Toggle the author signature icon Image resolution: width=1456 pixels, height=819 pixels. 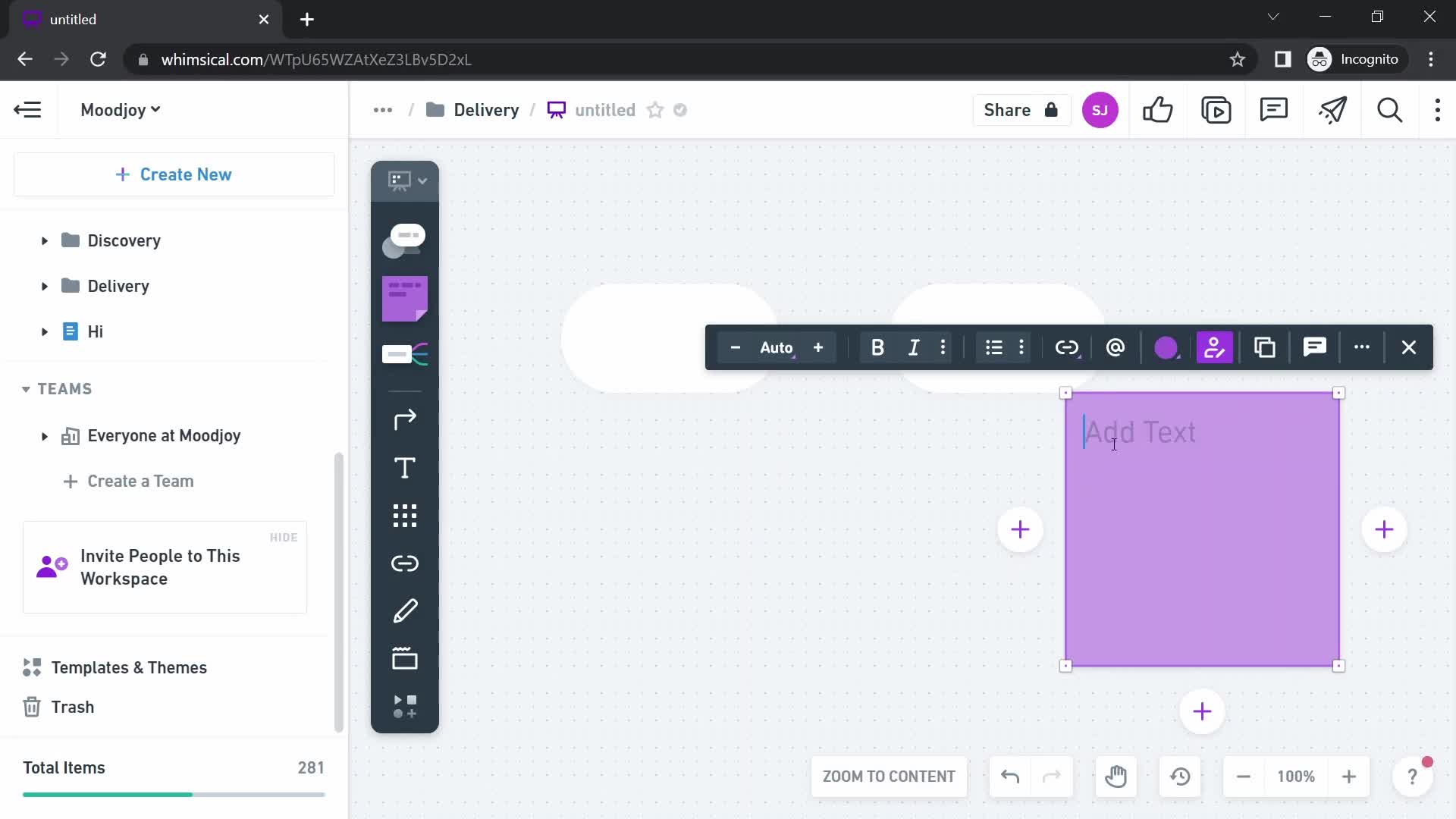[x=1215, y=347]
